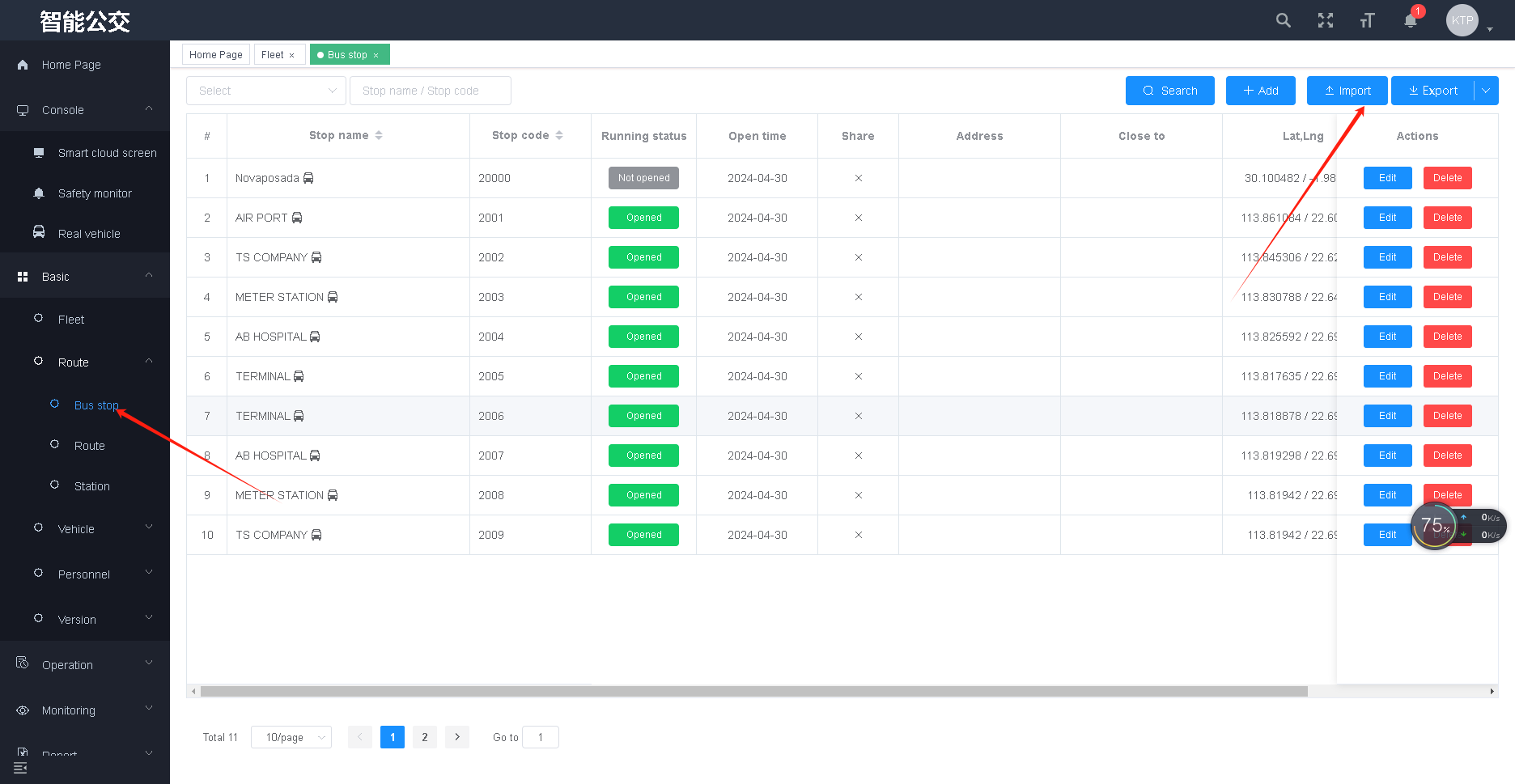The image size is (1515, 784).
Task: Open notifications bell with badge
Action: pyautogui.click(x=1411, y=20)
